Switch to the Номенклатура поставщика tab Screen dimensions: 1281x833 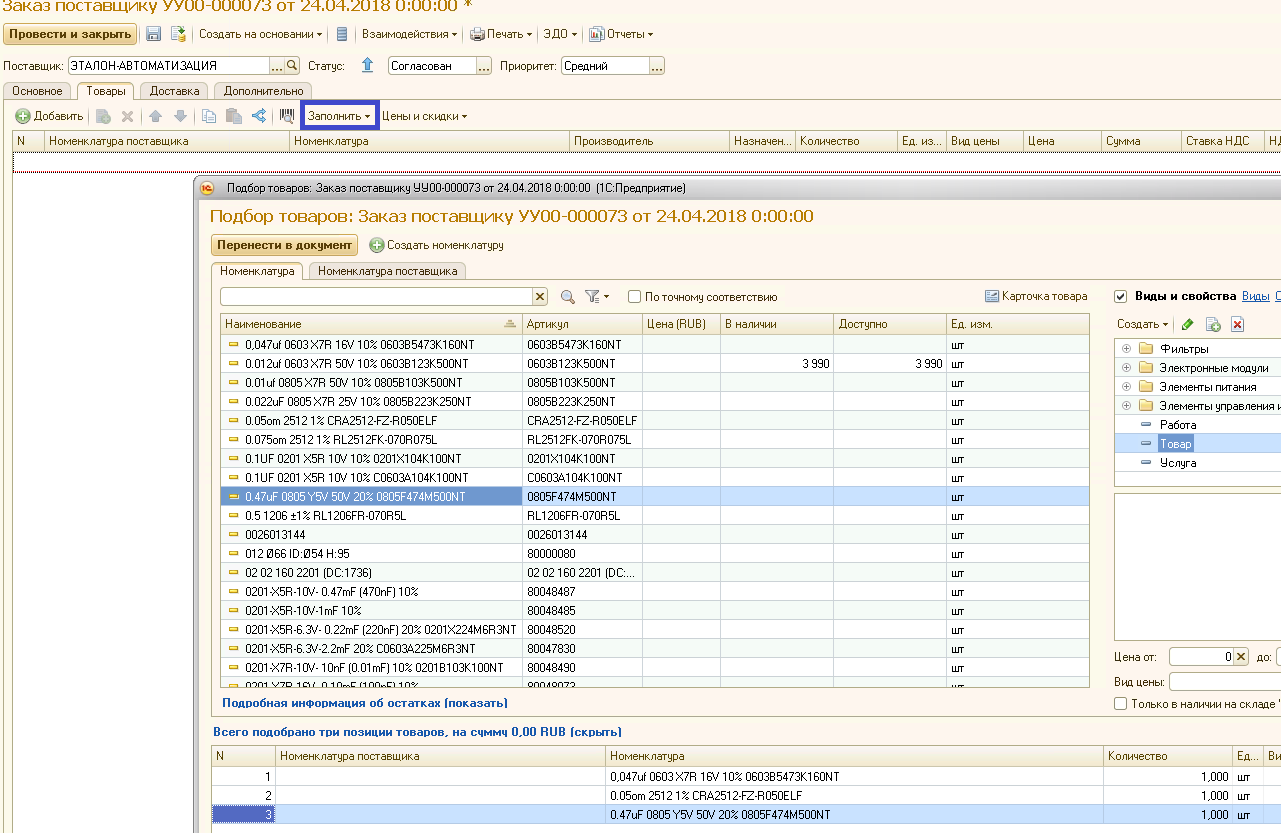click(x=388, y=271)
